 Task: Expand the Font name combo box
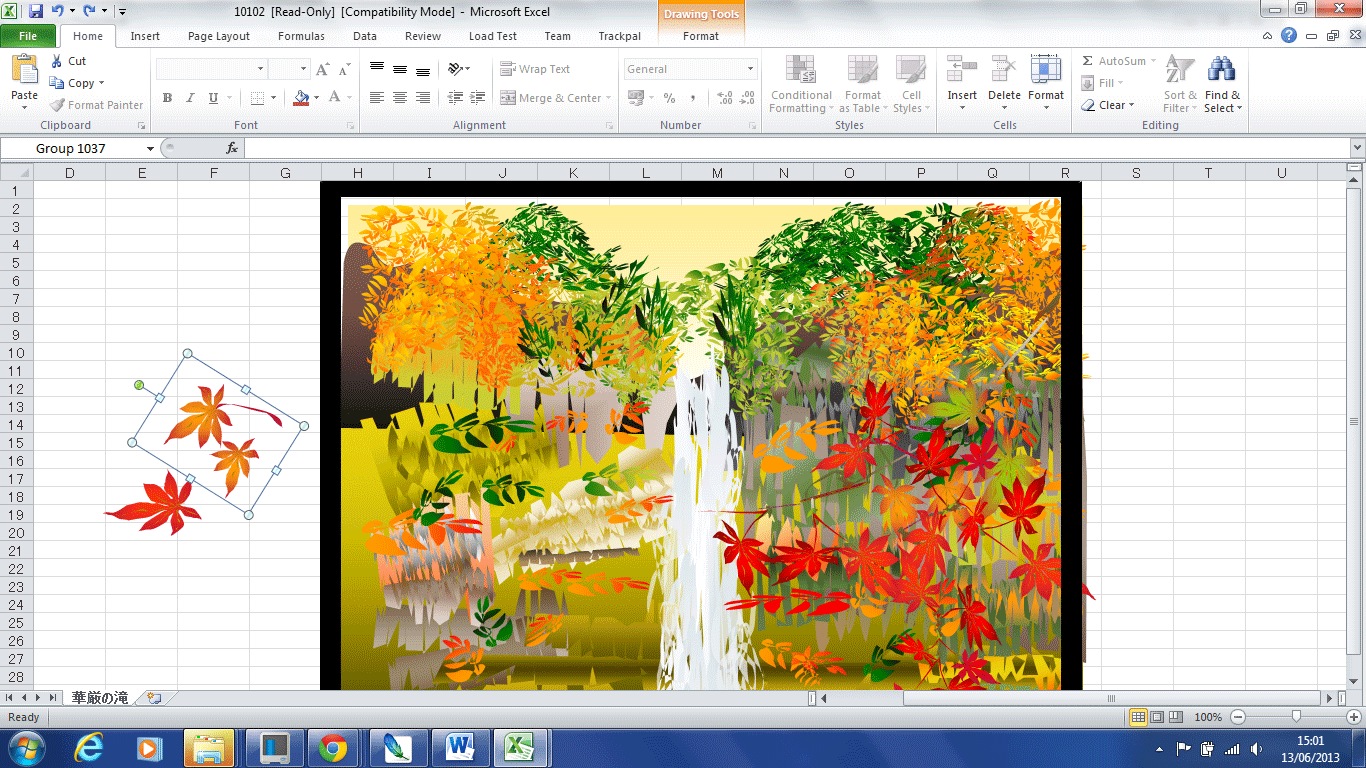point(261,69)
